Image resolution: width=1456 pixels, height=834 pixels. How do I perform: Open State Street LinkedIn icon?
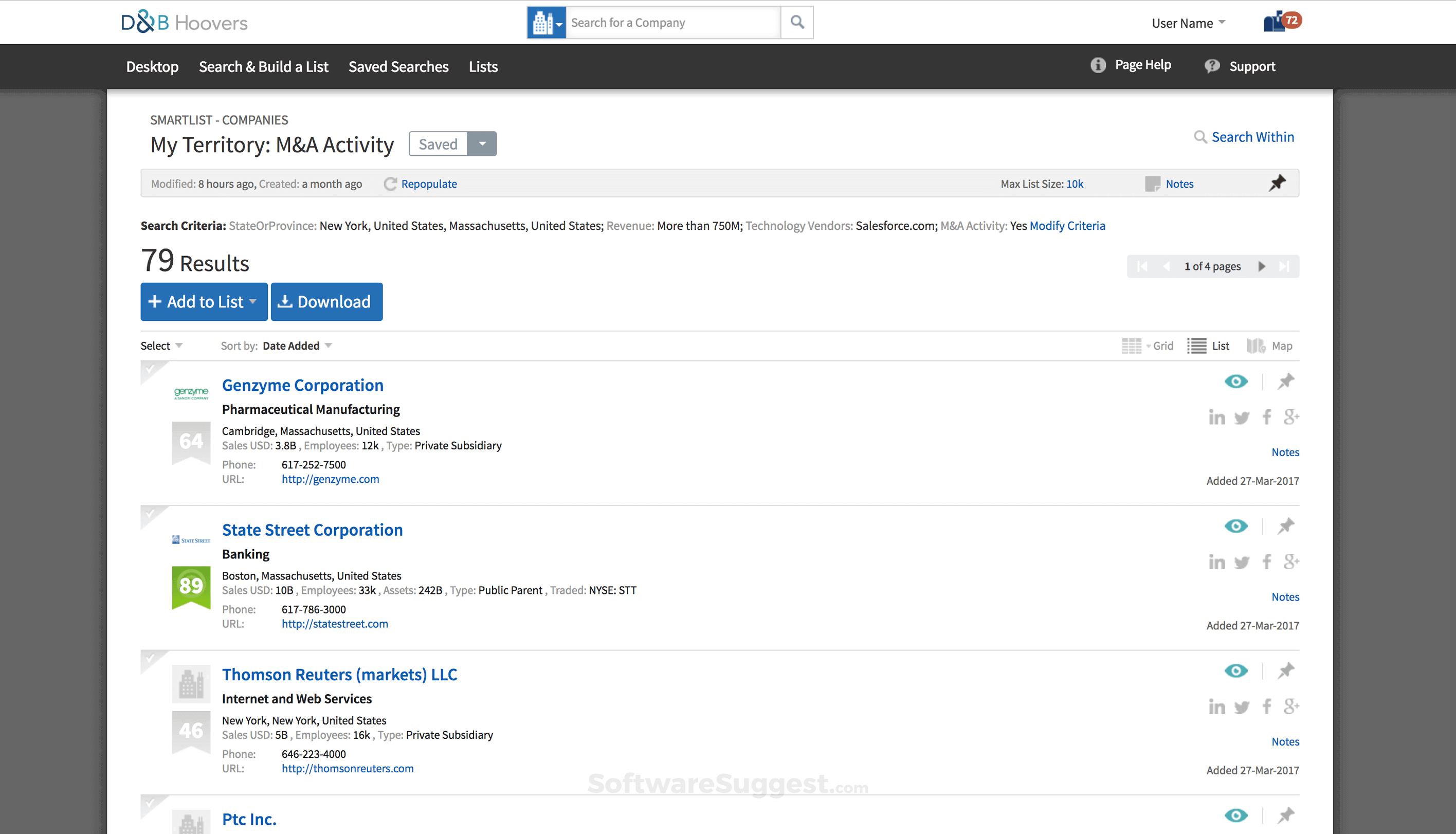pos(1216,562)
